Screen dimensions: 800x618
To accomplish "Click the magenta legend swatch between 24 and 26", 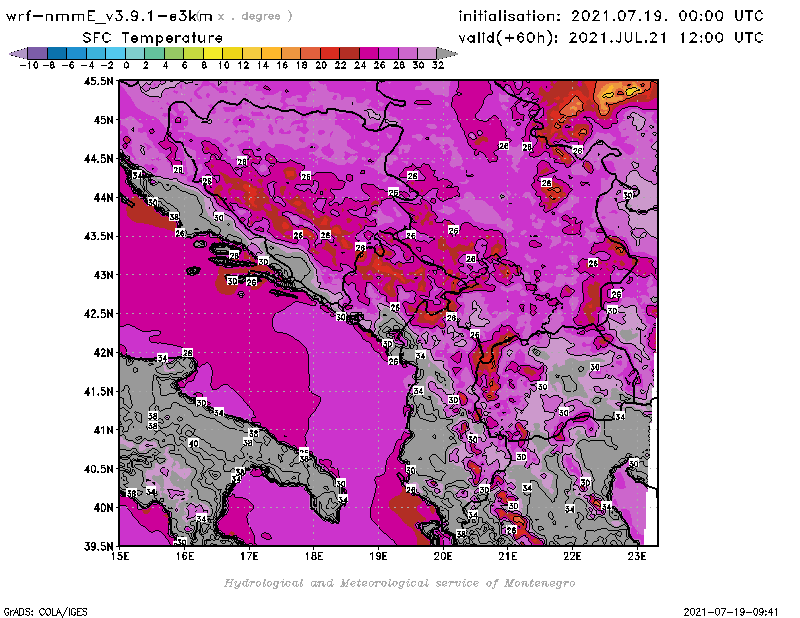I will (368, 53).
